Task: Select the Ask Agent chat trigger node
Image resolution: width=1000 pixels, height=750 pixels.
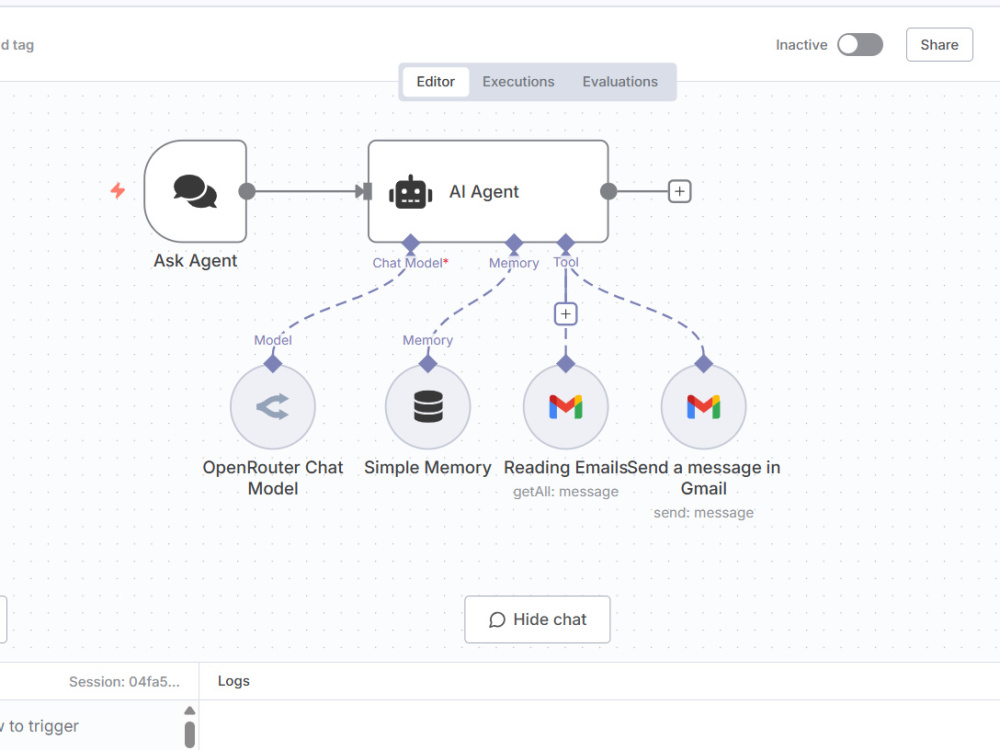Action: point(195,191)
